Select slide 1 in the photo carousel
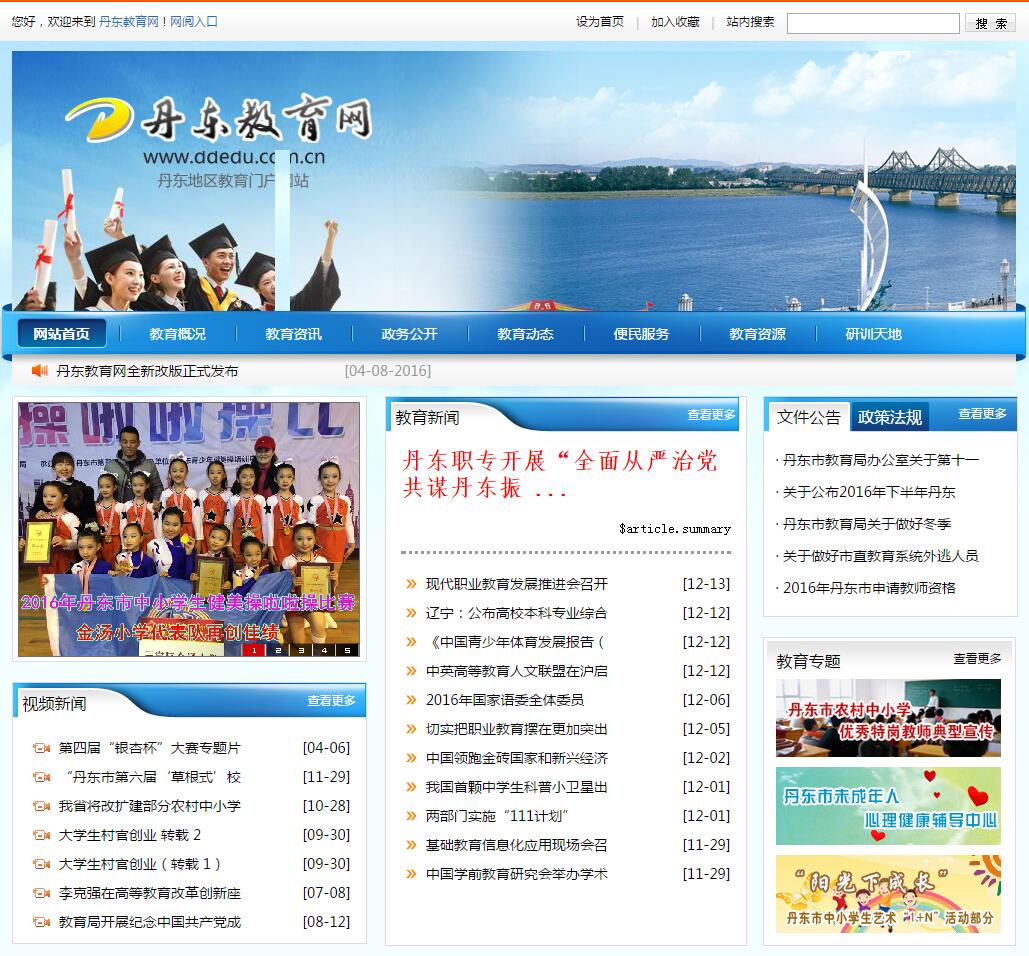The height and width of the screenshot is (956, 1029). point(254,650)
